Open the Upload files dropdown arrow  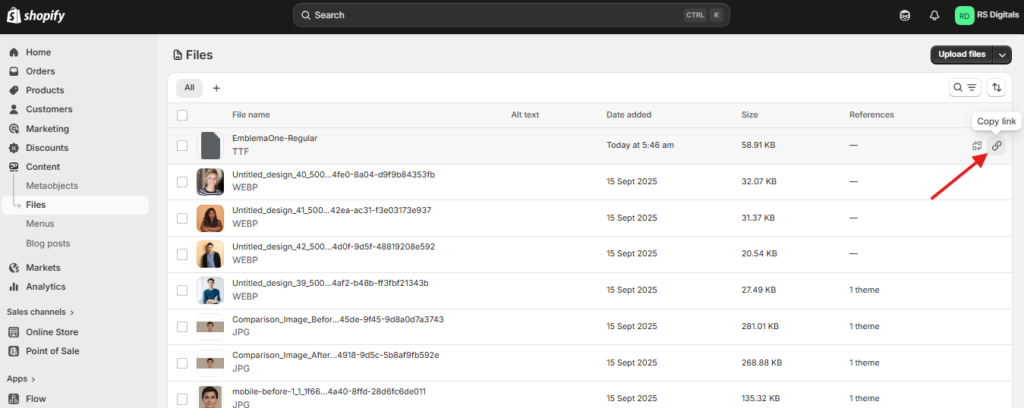pyautogui.click(x=1003, y=54)
